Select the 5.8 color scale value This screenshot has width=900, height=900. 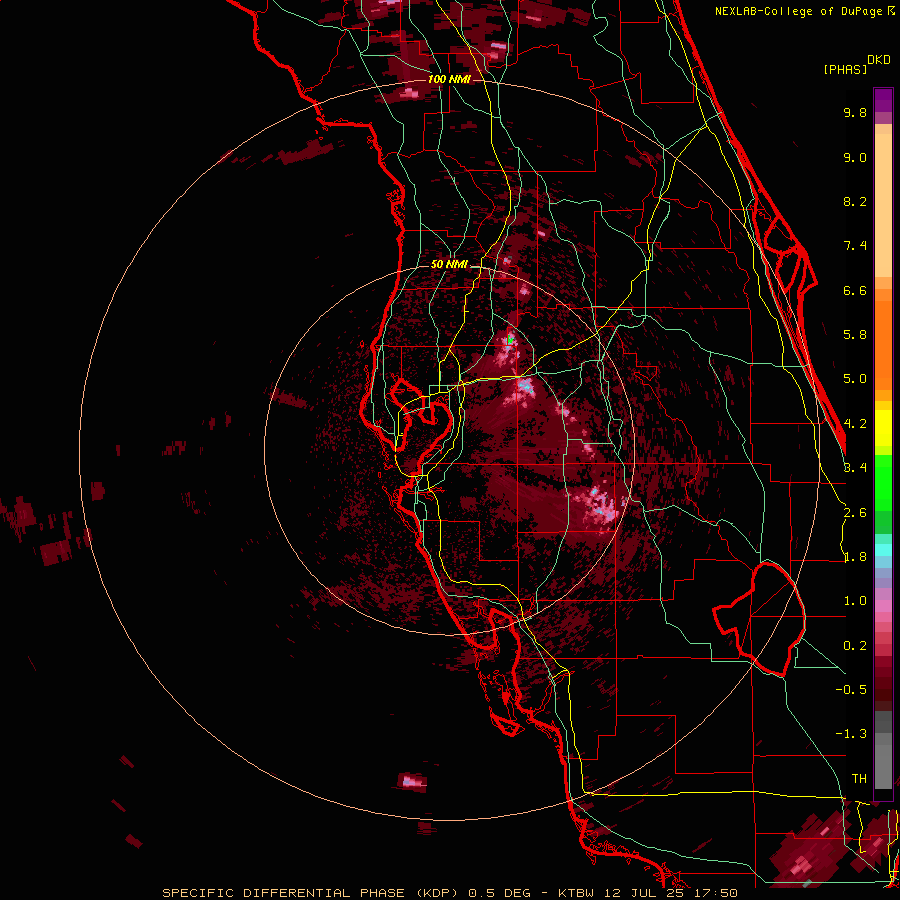(855, 335)
